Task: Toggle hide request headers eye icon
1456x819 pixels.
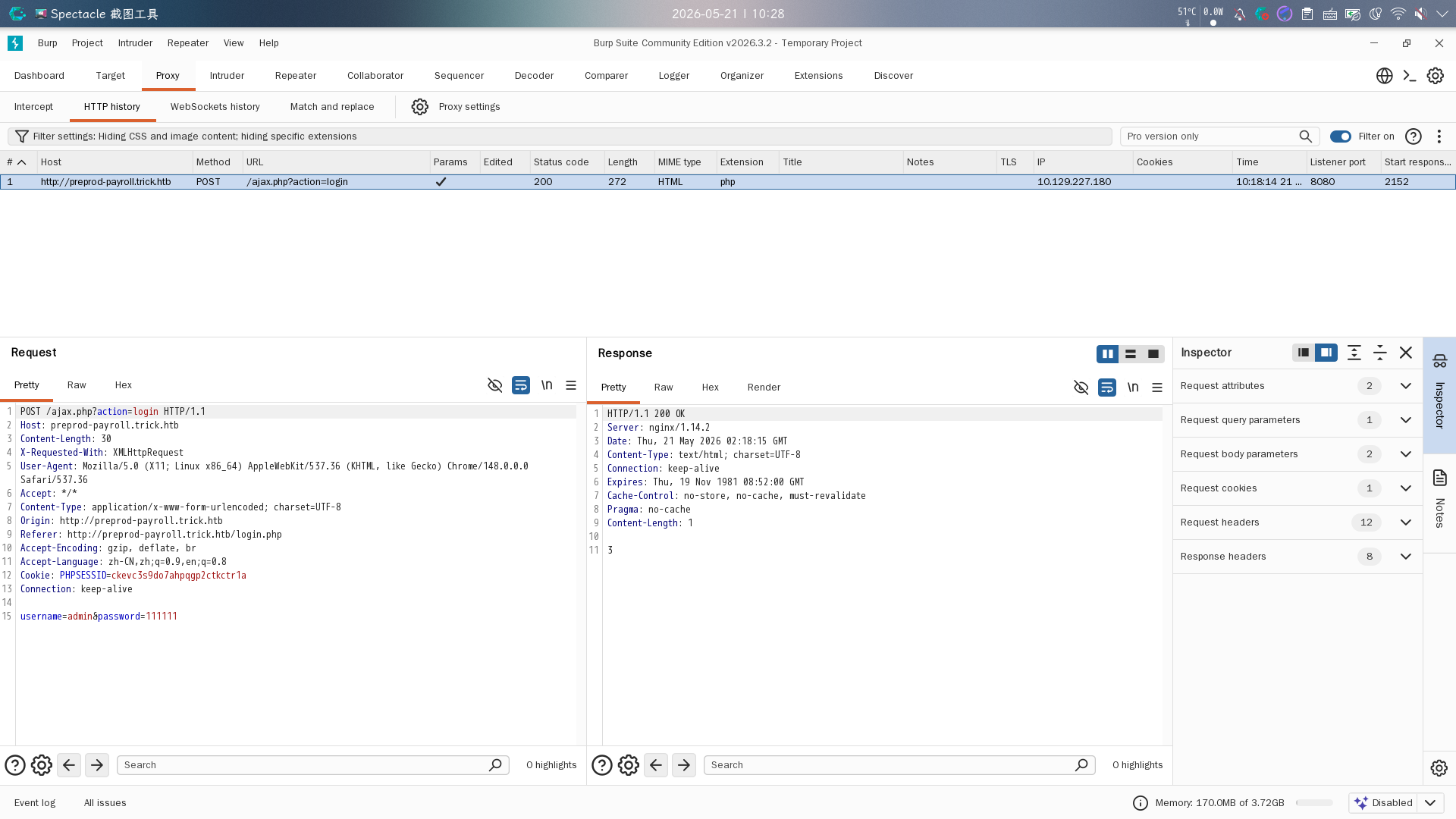Action: (x=495, y=385)
